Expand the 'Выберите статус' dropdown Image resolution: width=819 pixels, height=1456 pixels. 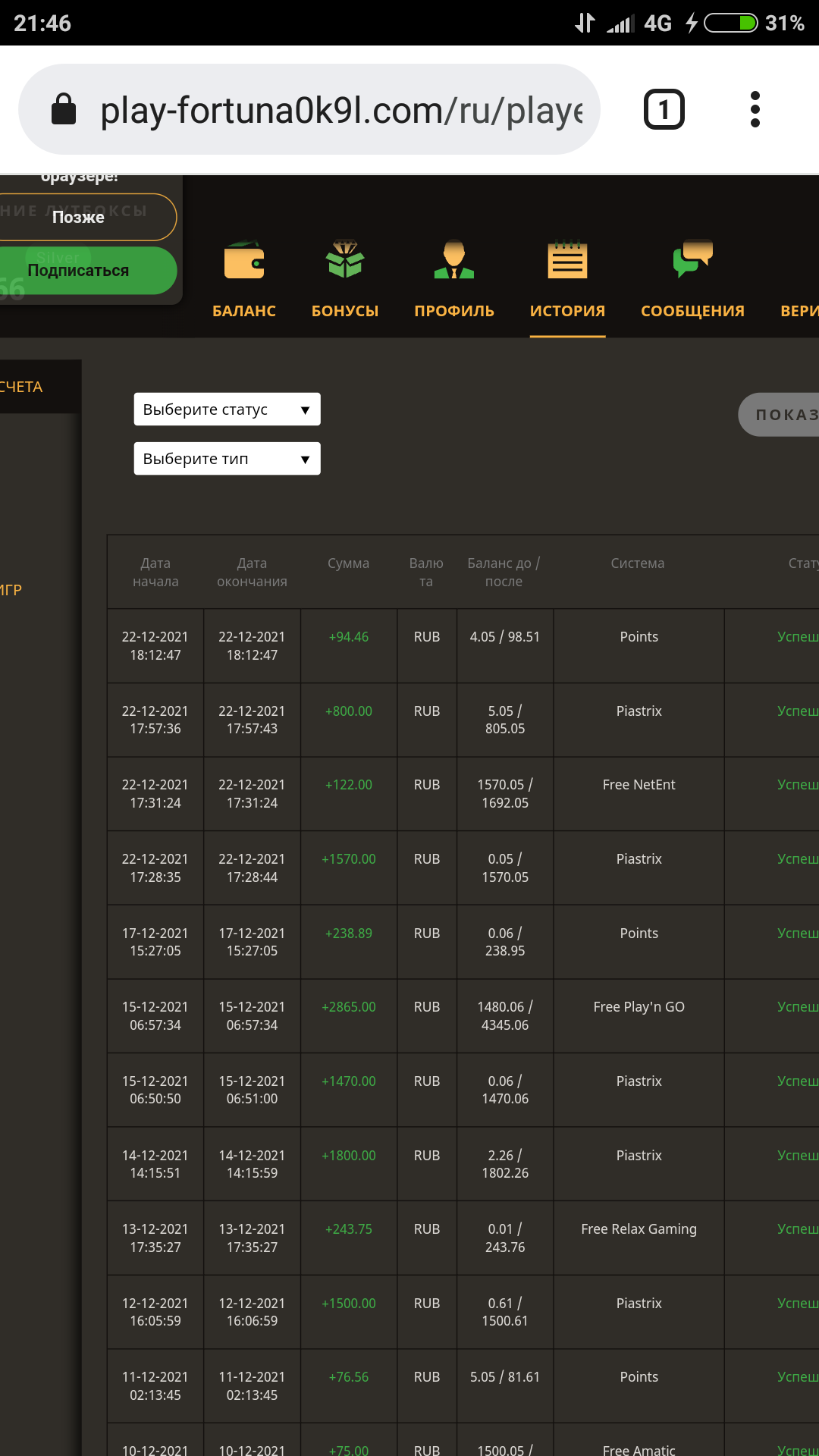coord(227,409)
